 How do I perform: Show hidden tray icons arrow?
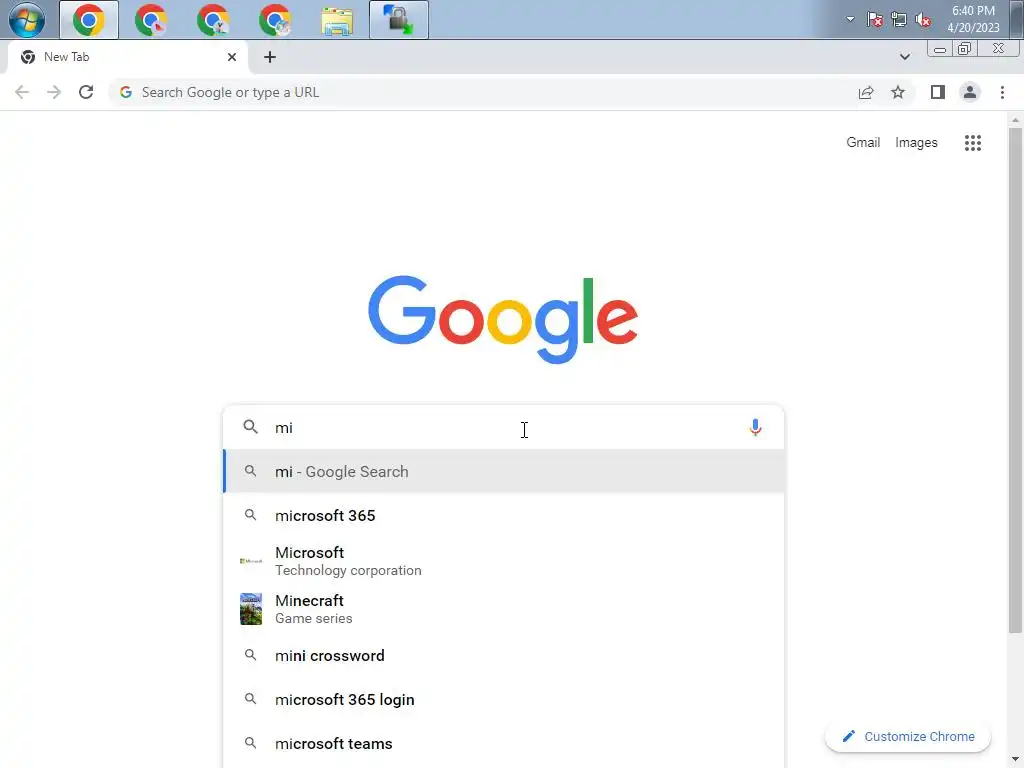(850, 19)
